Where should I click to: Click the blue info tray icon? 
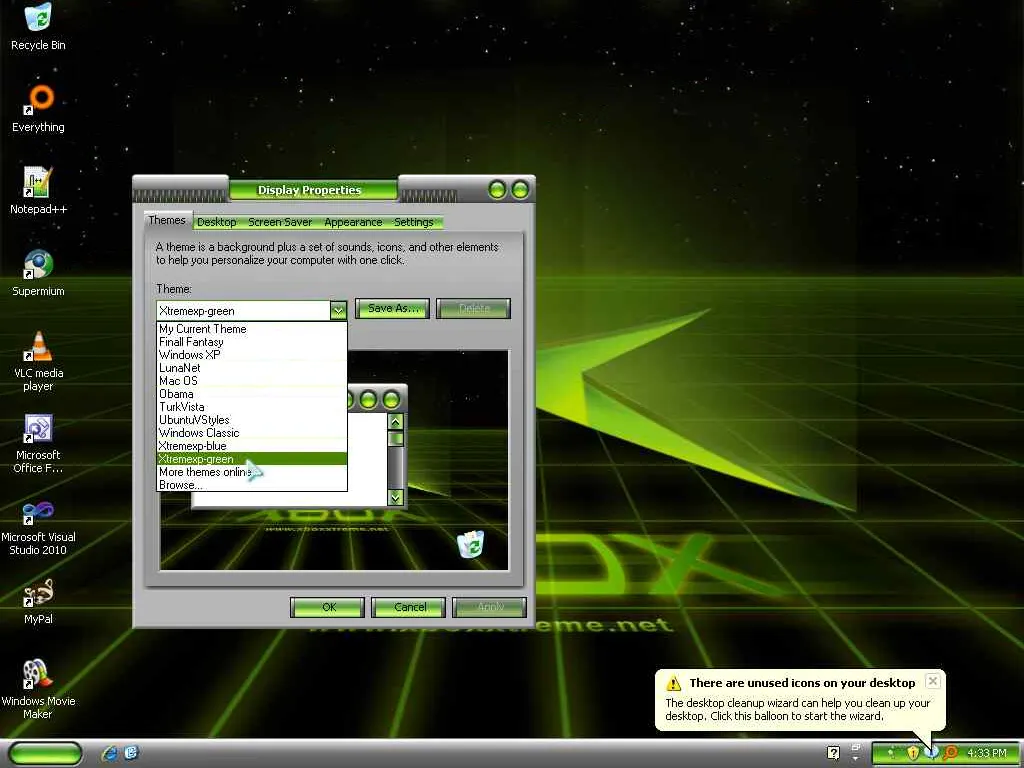(x=933, y=753)
